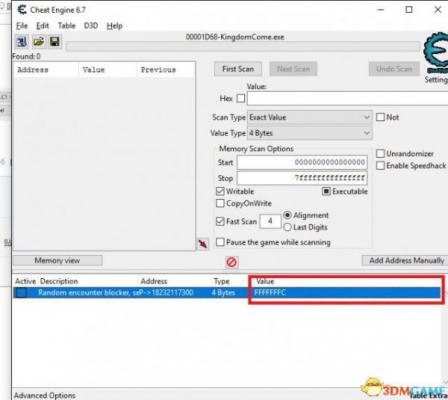448x400 pixels.
Task: Open the Scan Type dropdown
Action: (x=310, y=117)
